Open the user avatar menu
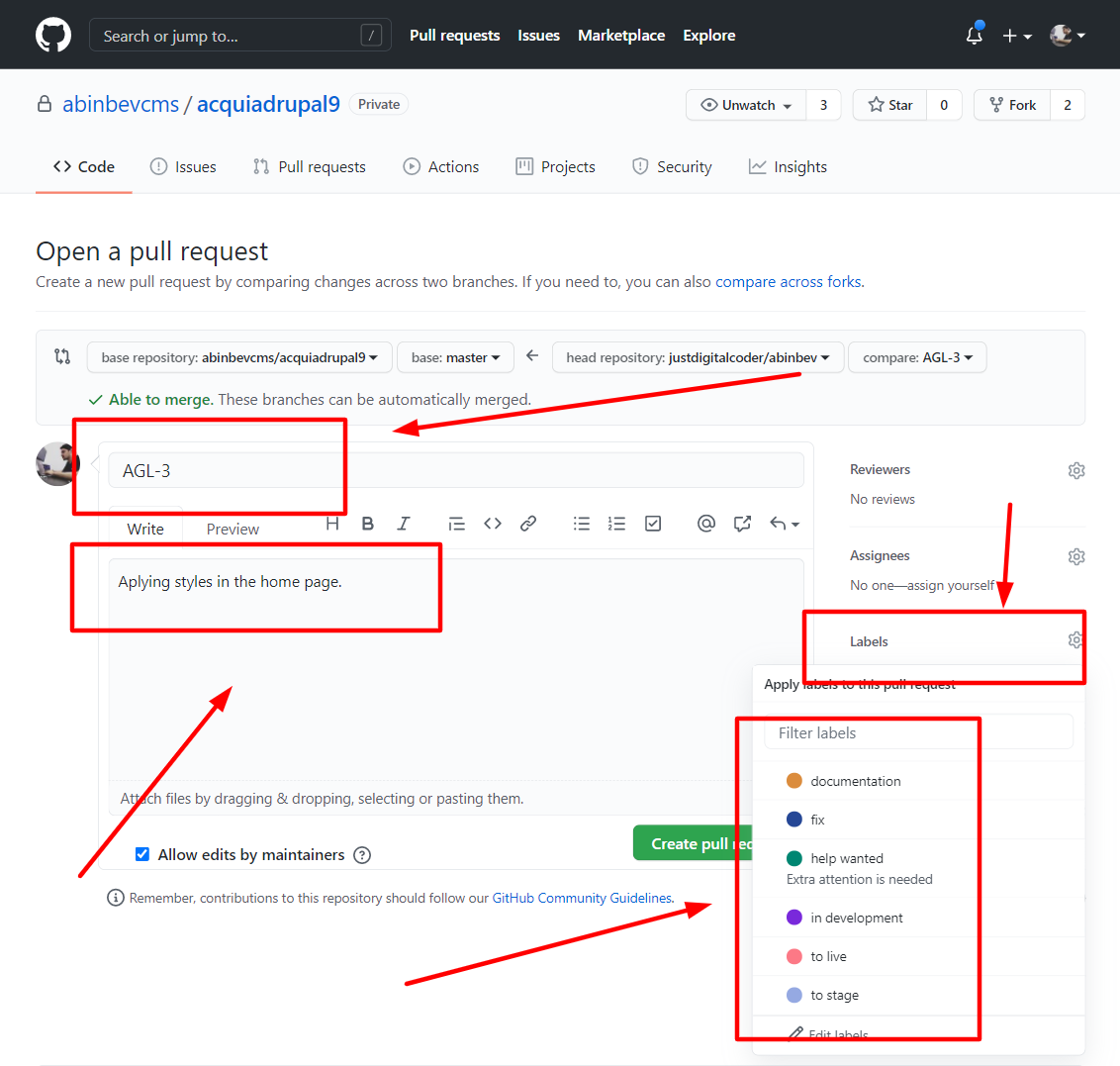 [1068, 35]
